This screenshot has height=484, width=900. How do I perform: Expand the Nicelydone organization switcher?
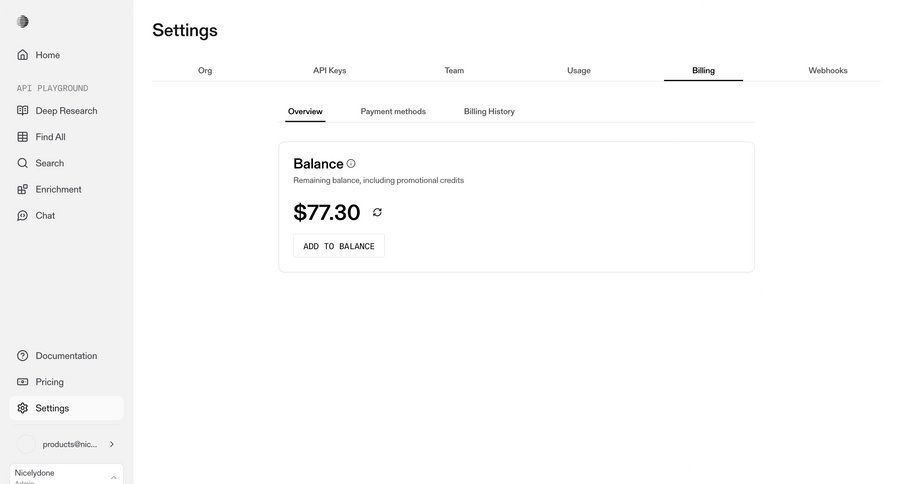click(x=113, y=477)
